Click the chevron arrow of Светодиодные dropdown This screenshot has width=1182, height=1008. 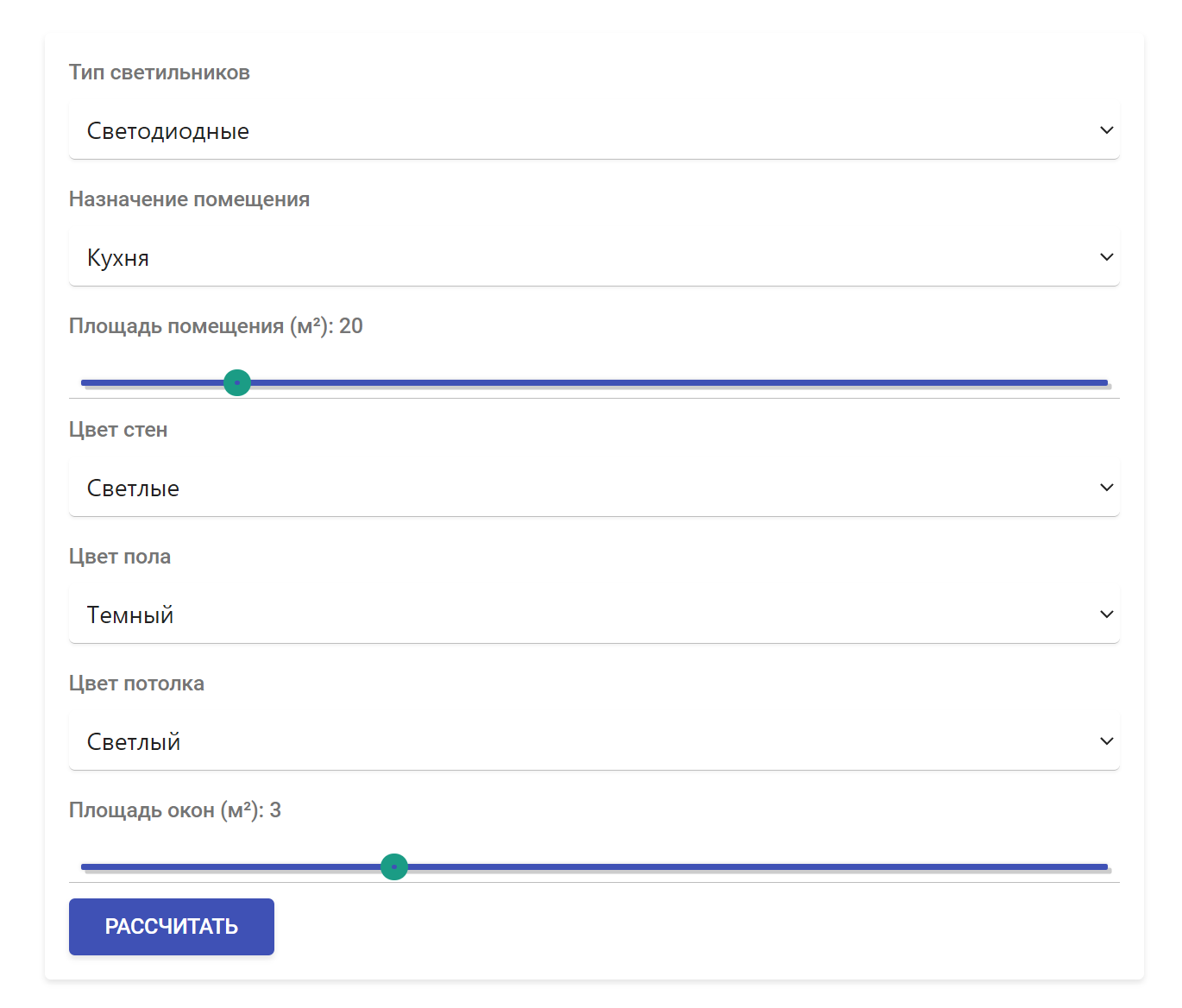1106,130
